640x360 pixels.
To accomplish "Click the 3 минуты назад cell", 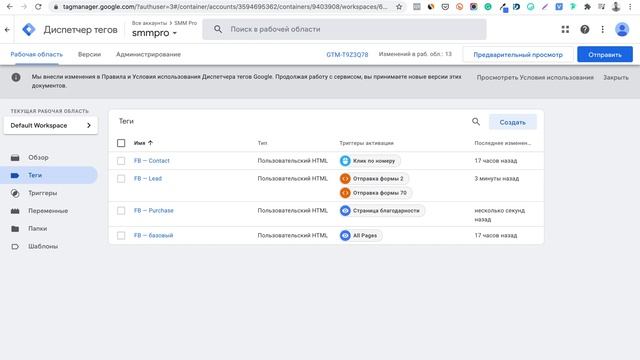I will pyautogui.click(x=497, y=179).
